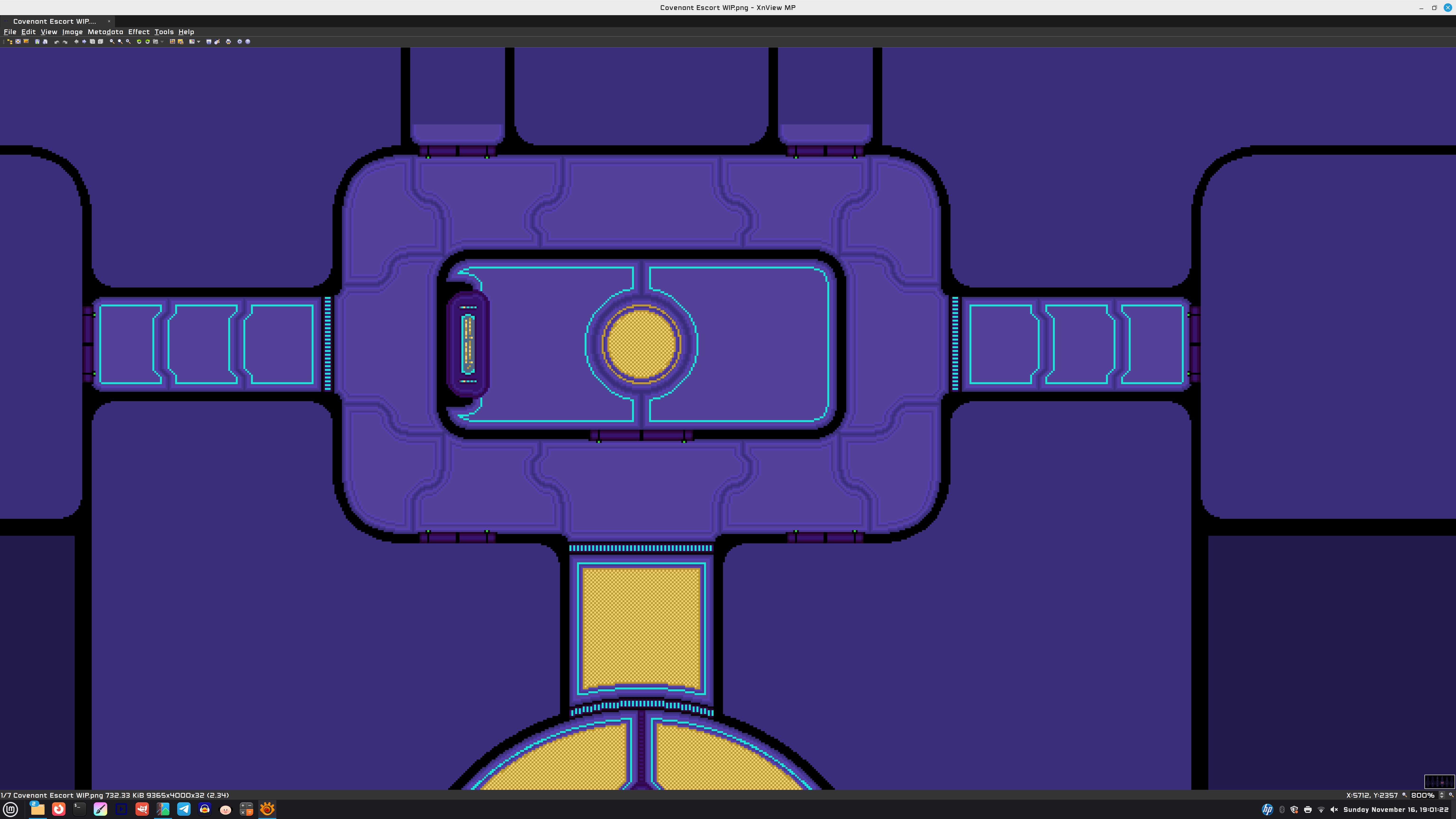Click the toolbar zoom in magnifier
This screenshot has height=819, width=1456.
click(128, 42)
